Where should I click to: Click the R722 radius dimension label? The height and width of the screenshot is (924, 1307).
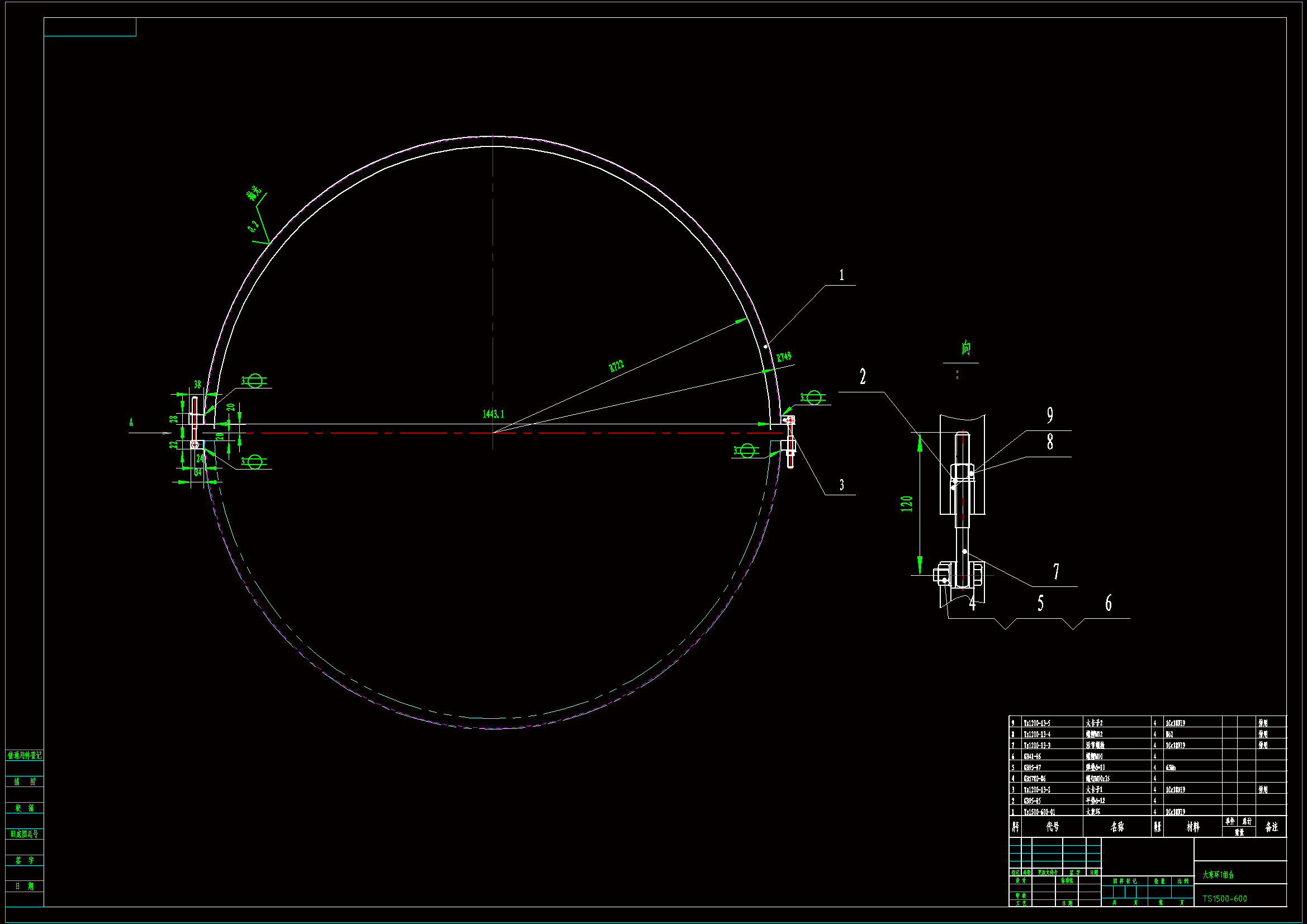617,366
